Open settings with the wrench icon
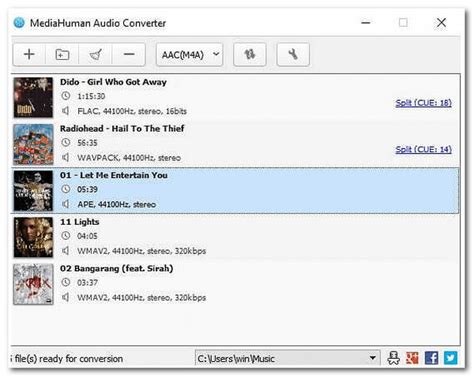Image resolution: width=474 pixels, height=377 pixels. pyautogui.click(x=293, y=54)
